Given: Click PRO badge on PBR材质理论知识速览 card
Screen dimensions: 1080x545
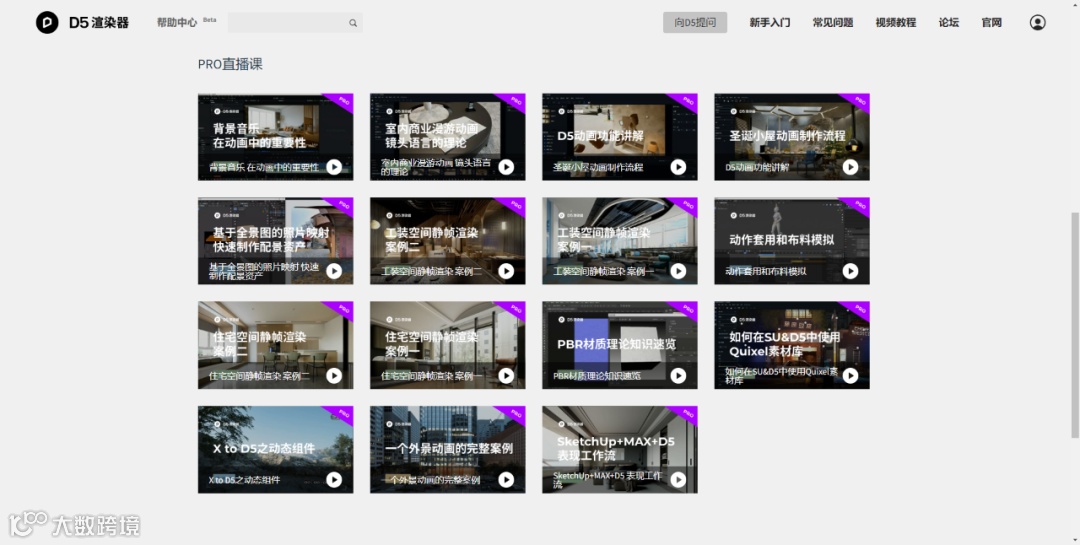Looking at the screenshot, I should pos(687,309).
